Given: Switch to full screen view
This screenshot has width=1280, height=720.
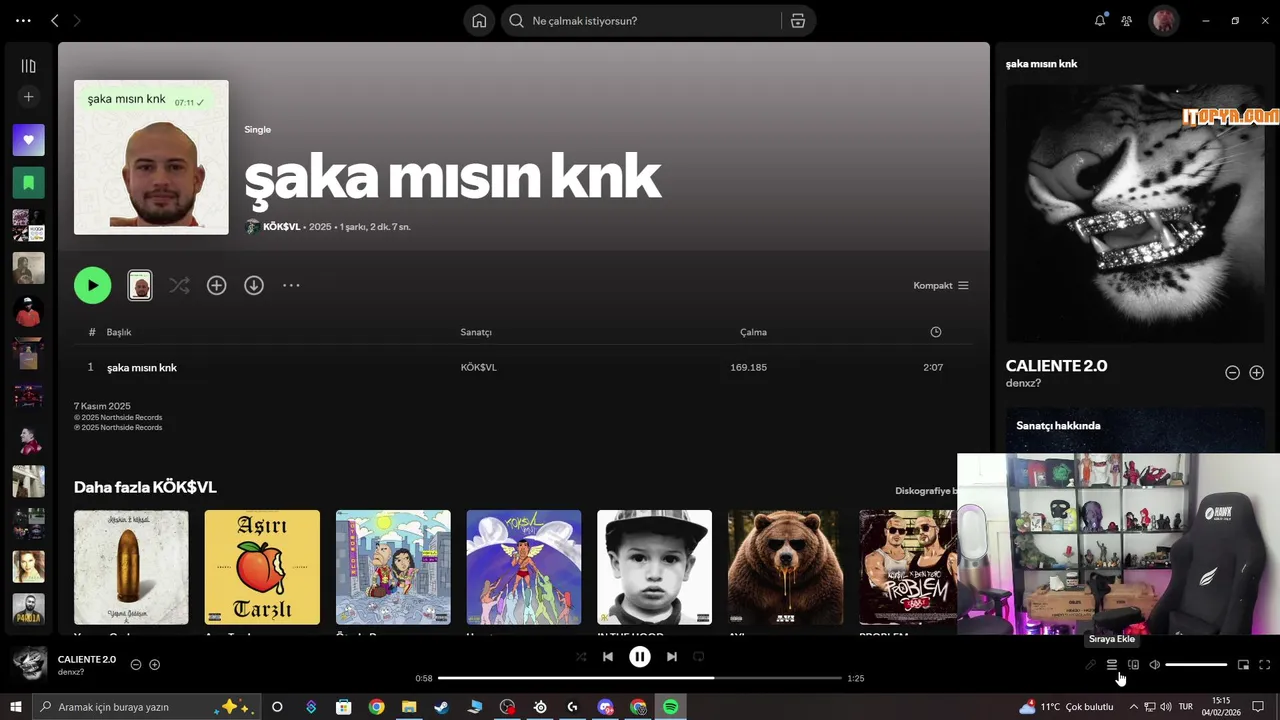Looking at the screenshot, I should [x=1265, y=665].
